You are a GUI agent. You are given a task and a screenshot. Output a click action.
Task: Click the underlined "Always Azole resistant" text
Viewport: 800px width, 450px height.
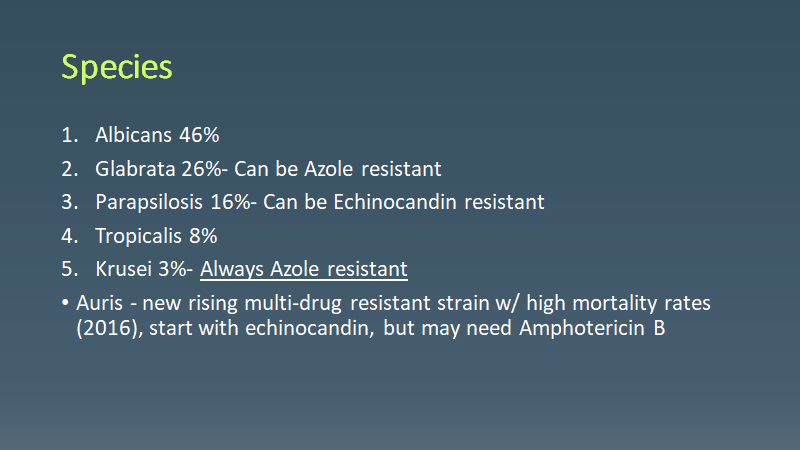pos(304,269)
